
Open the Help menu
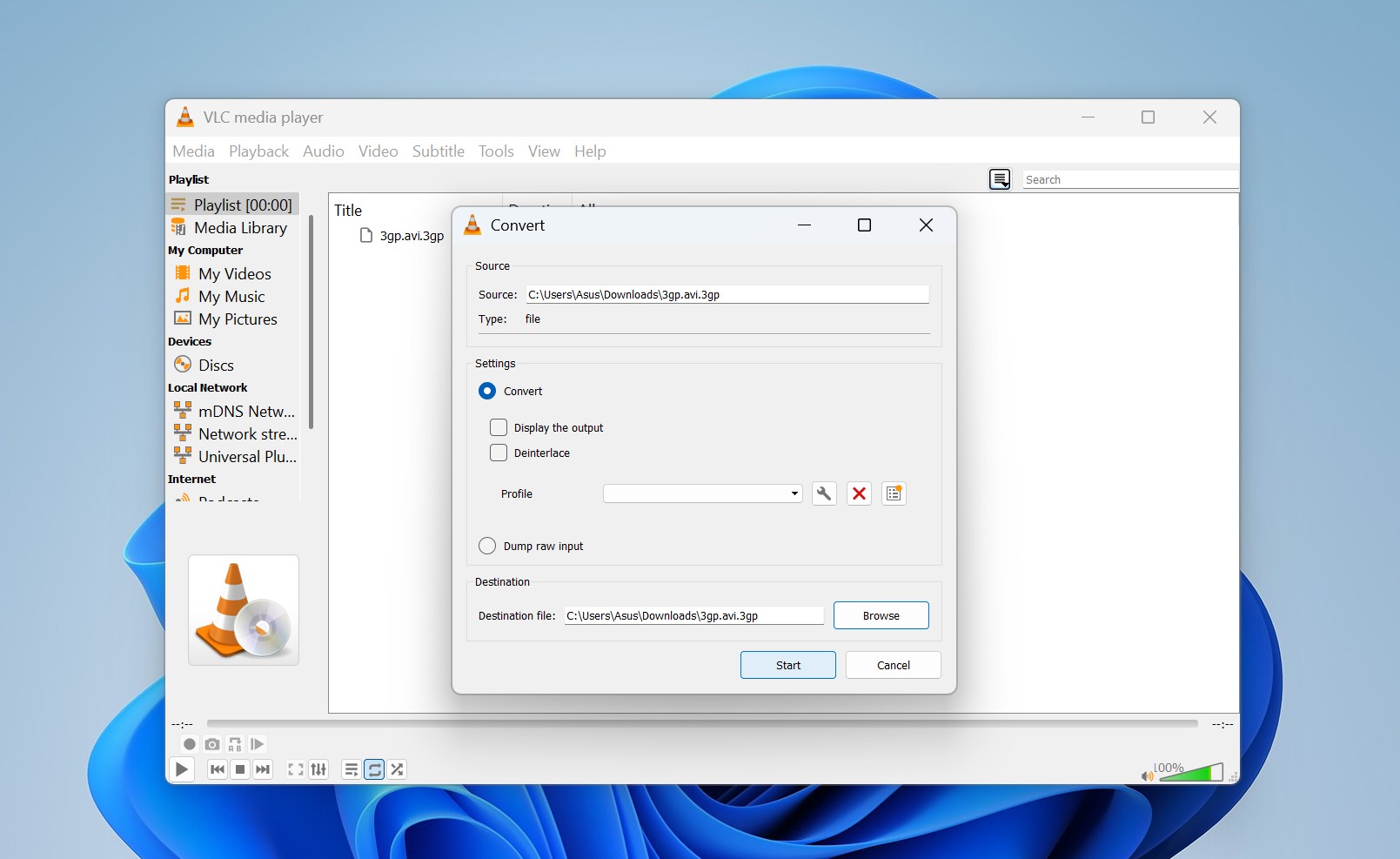[590, 151]
